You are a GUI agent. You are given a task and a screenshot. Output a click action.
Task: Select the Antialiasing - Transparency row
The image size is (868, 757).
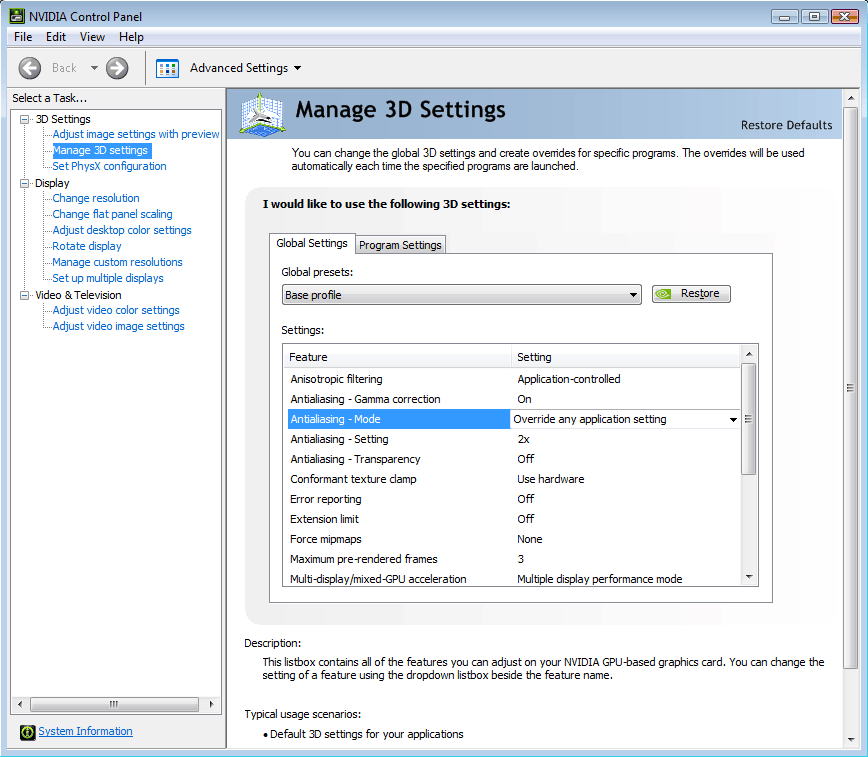click(x=514, y=459)
